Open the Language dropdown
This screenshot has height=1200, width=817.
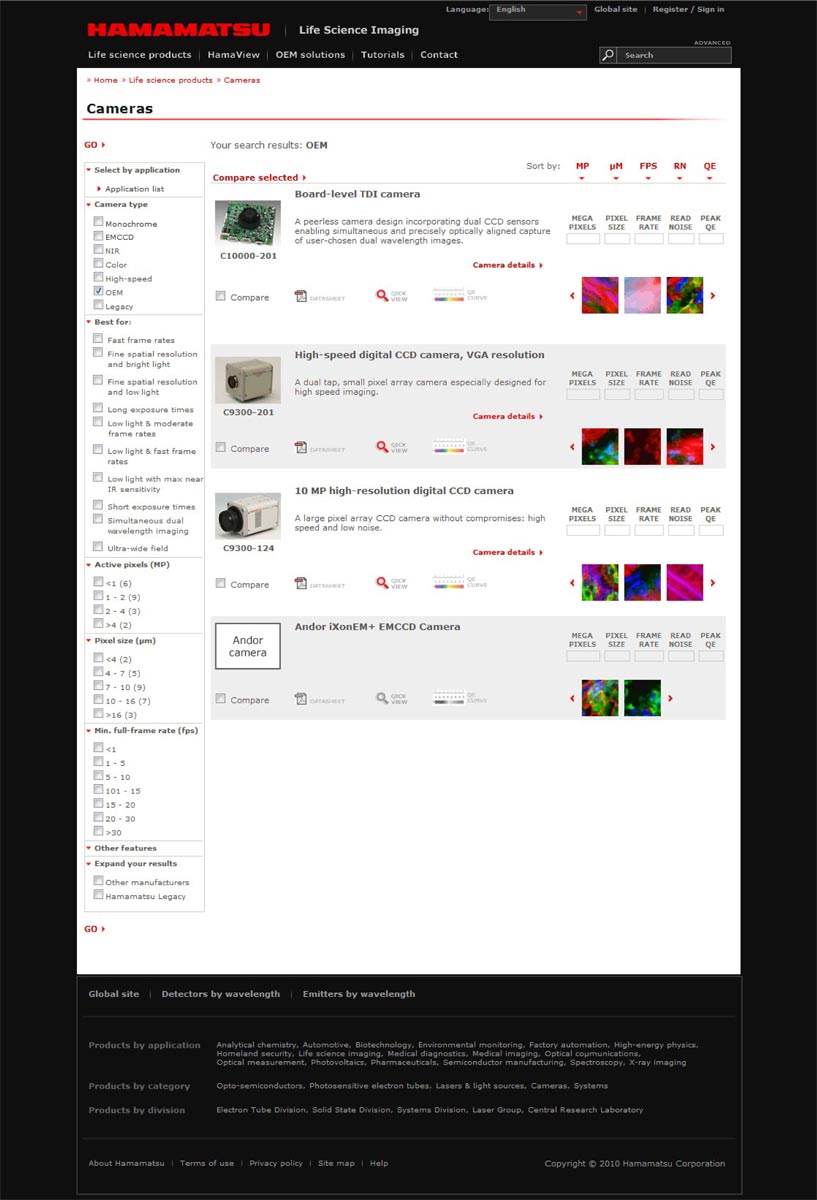click(538, 11)
